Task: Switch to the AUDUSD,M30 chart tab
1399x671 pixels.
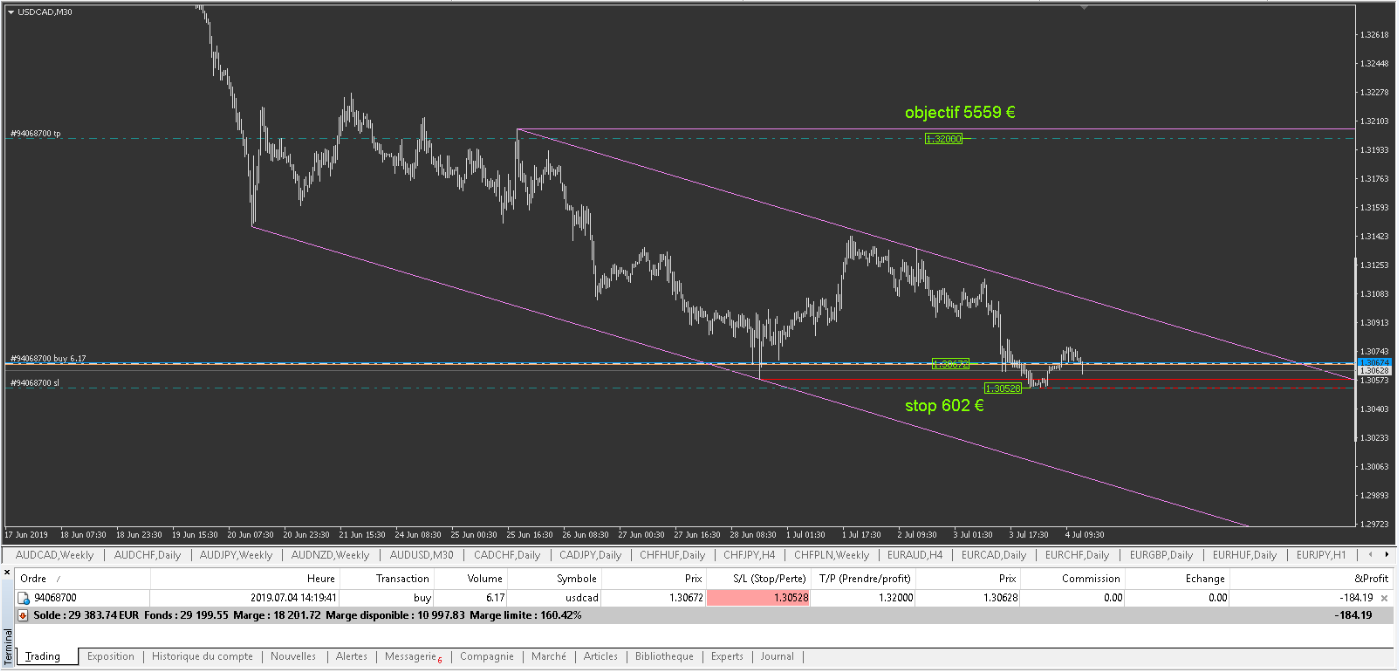Action: pyautogui.click(x=421, y=554)
